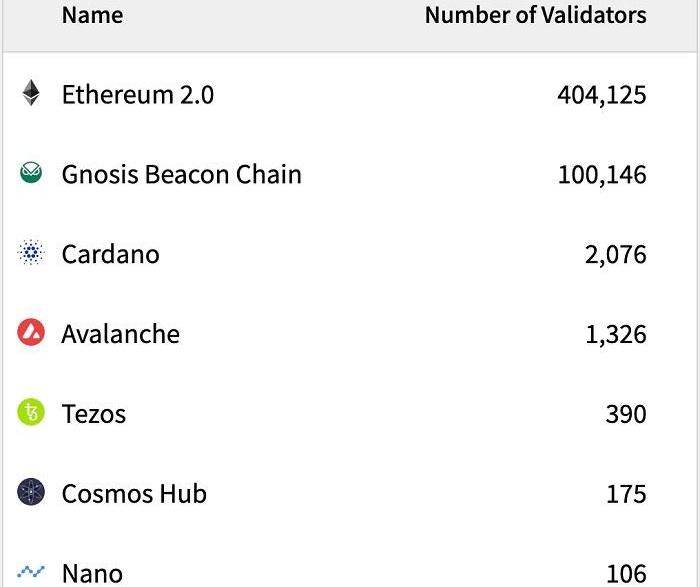
Task: Click Cardano's 2,076 validators value
Action: point(615,255)
